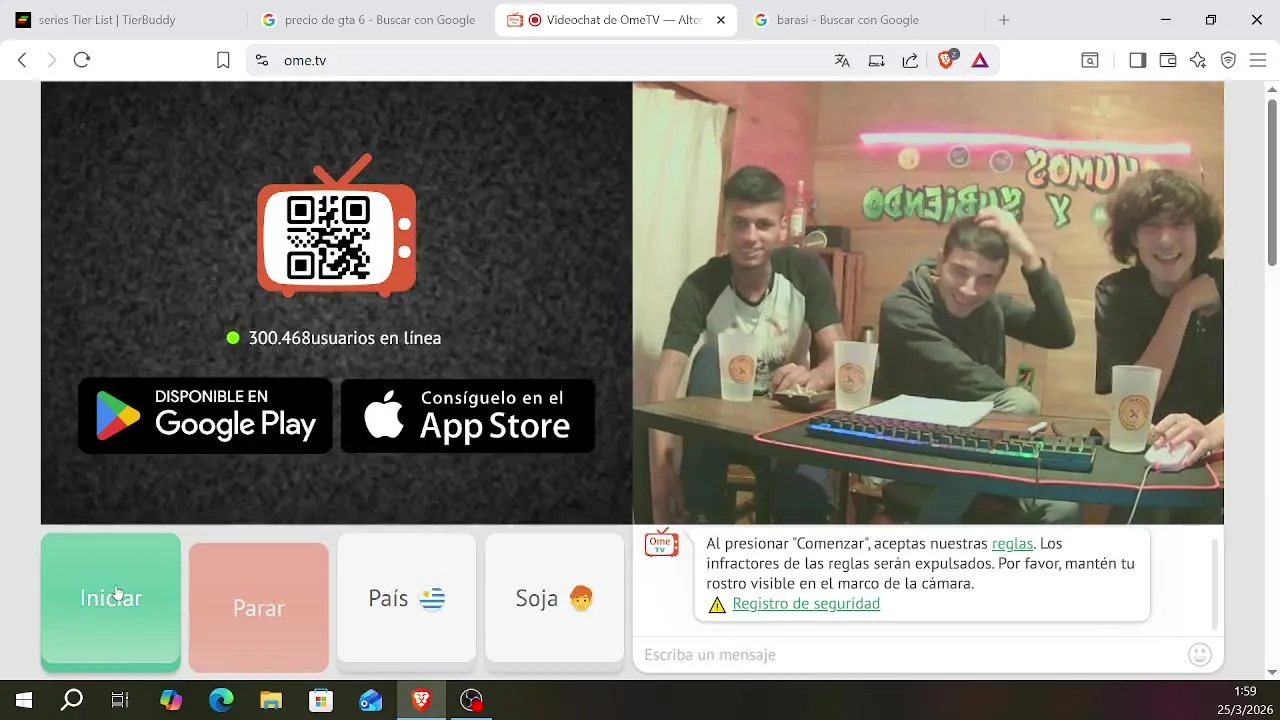This screenshot has height=720, width=1280.
Task: Open the browser hamburger menu
Action: point(1258,60)
